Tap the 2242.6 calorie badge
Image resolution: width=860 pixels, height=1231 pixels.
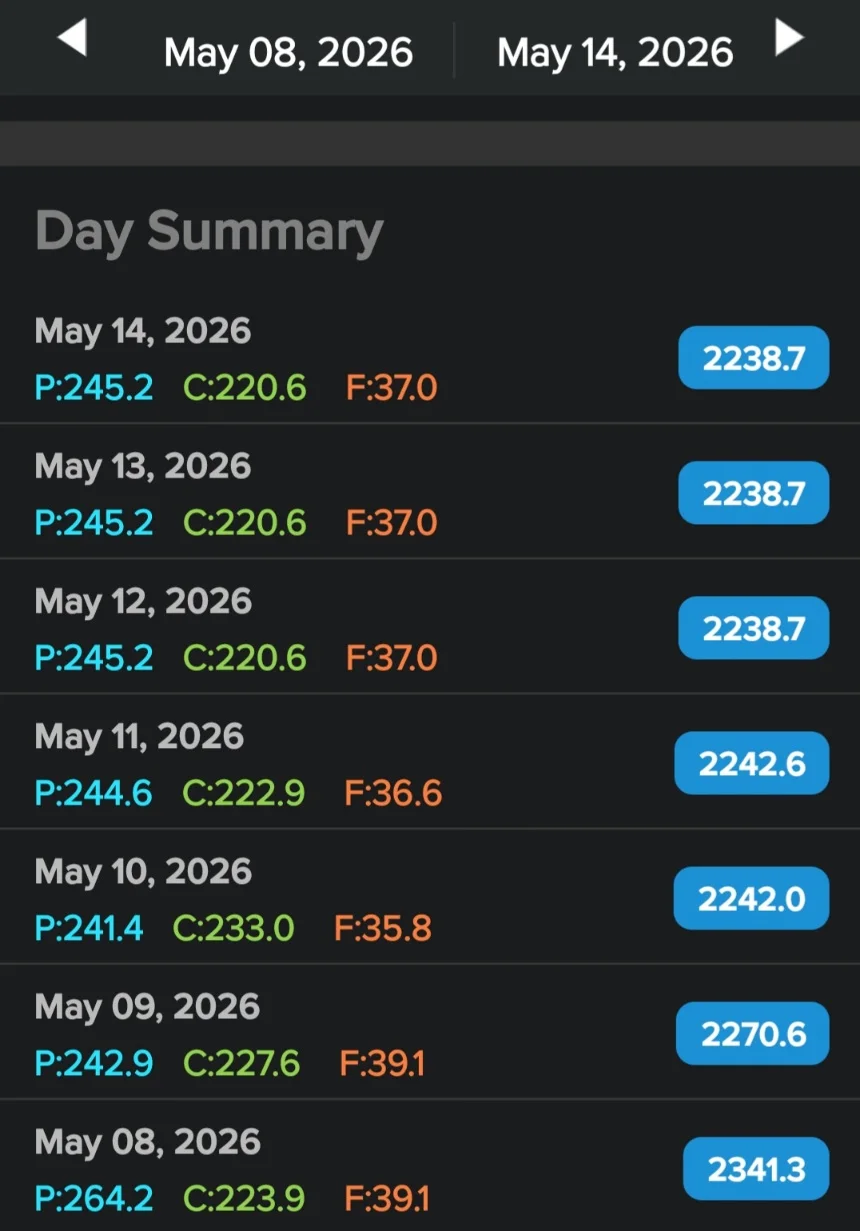click(752, 763)
